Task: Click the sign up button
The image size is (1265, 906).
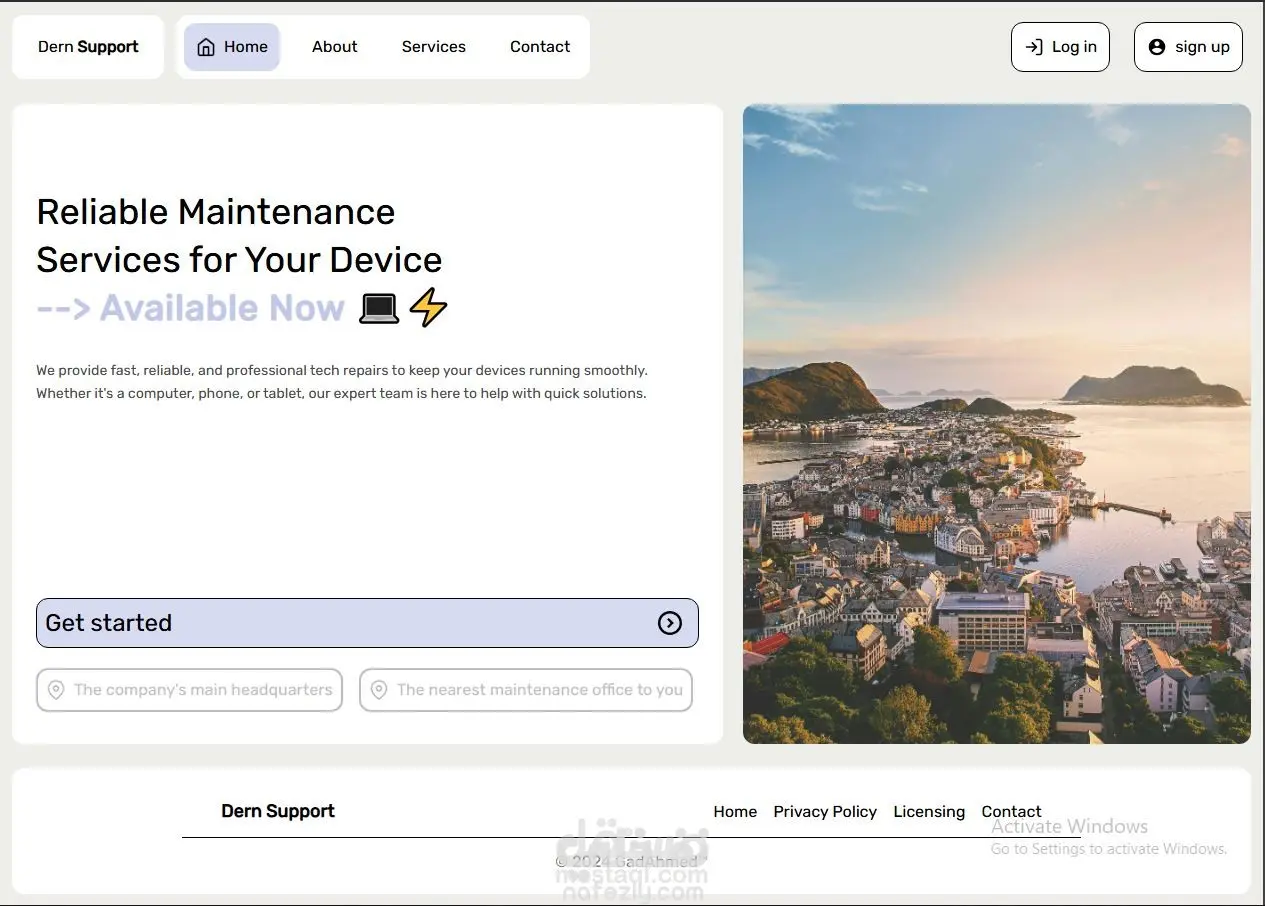Action: [1188, 47]
